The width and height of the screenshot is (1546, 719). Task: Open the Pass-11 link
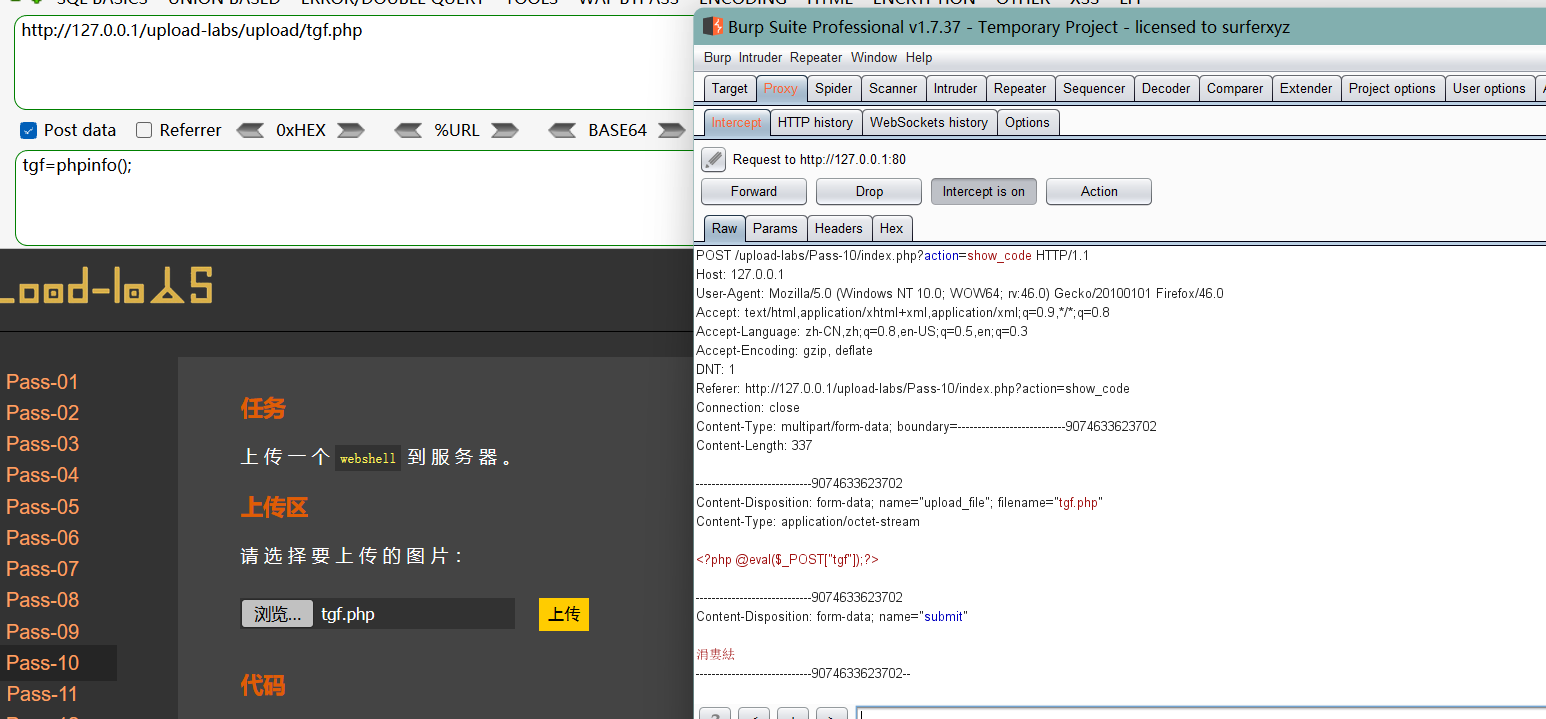[42, 694]
